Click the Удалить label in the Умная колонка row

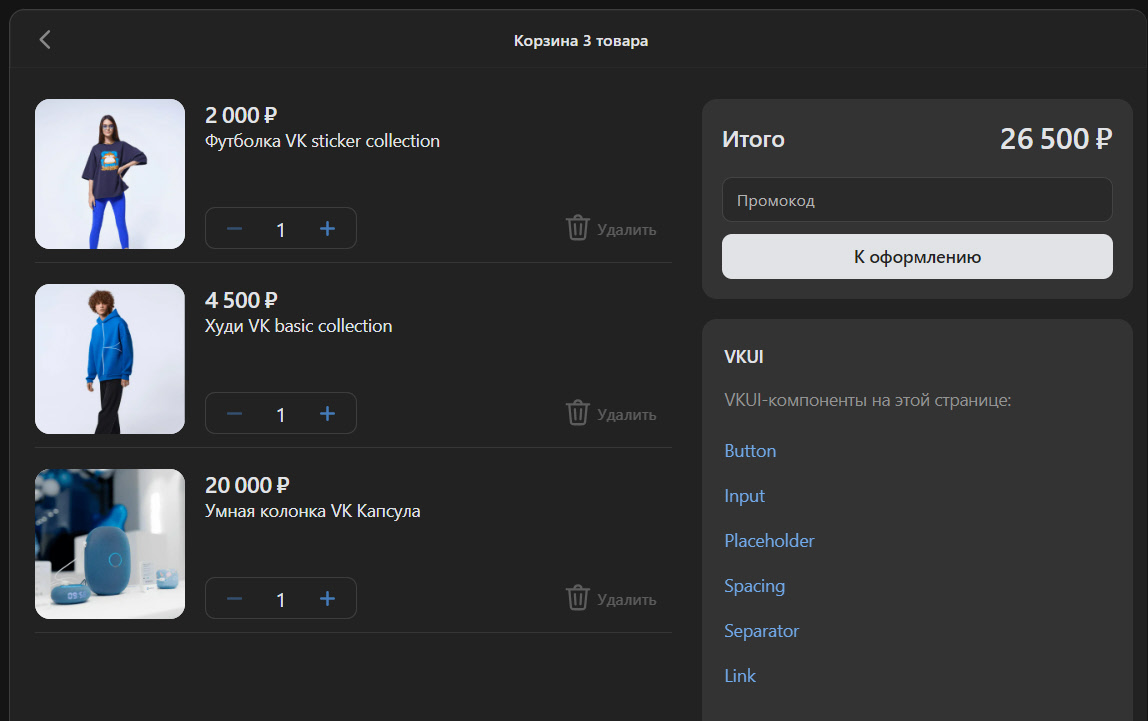627,600
